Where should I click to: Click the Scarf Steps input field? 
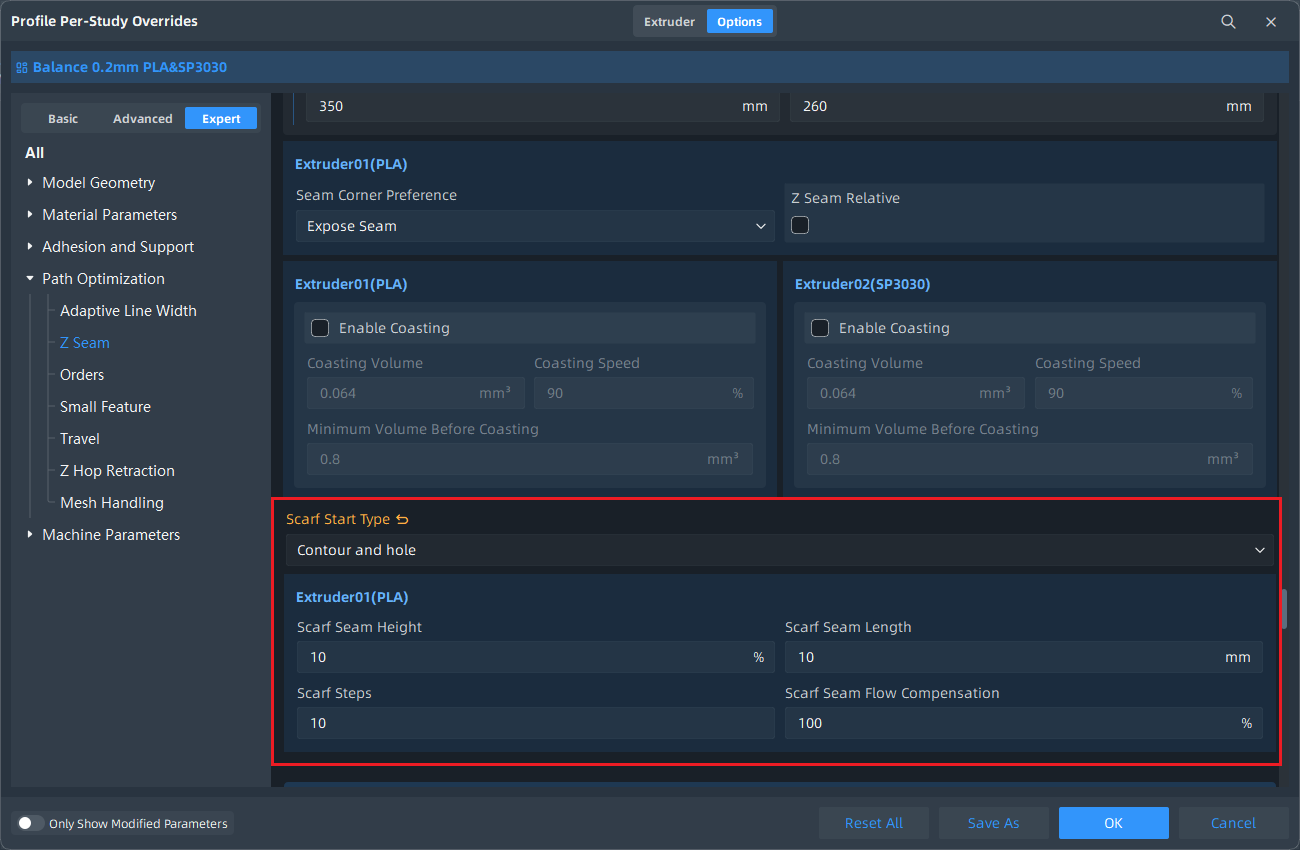tap(535, 723)
